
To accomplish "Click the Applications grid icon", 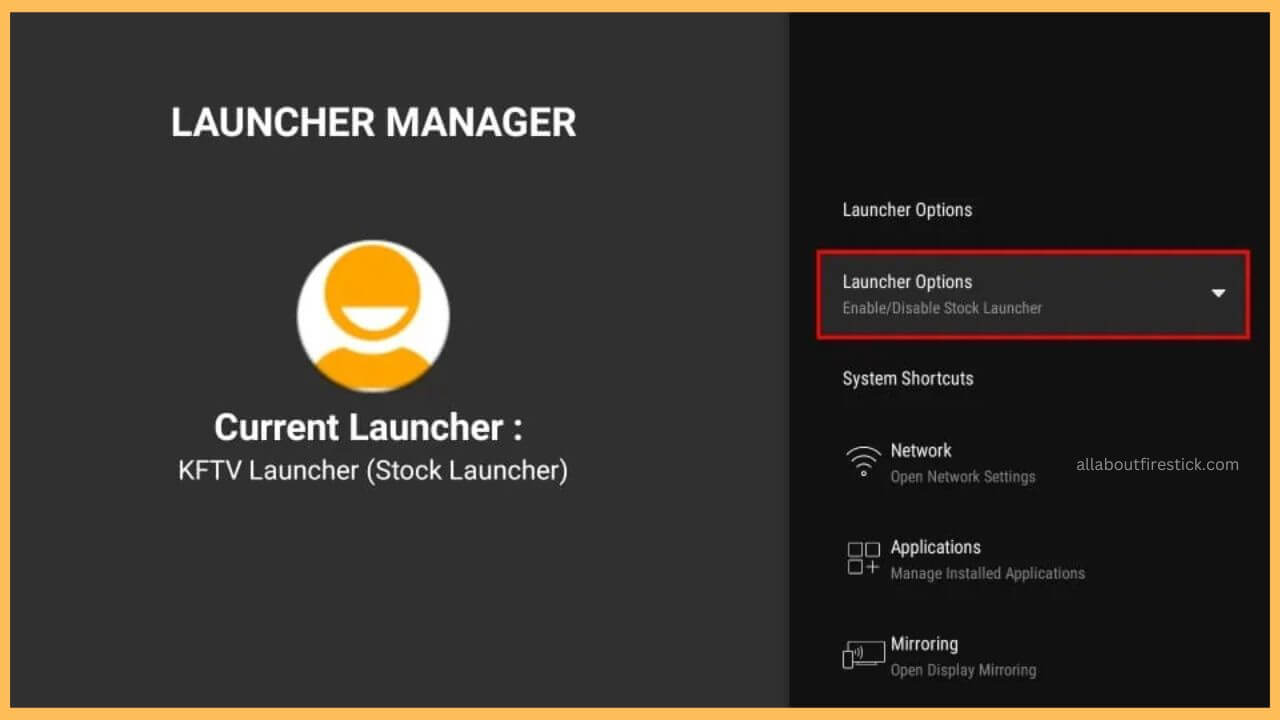I will pyautogui.click(x=862, y=559).
